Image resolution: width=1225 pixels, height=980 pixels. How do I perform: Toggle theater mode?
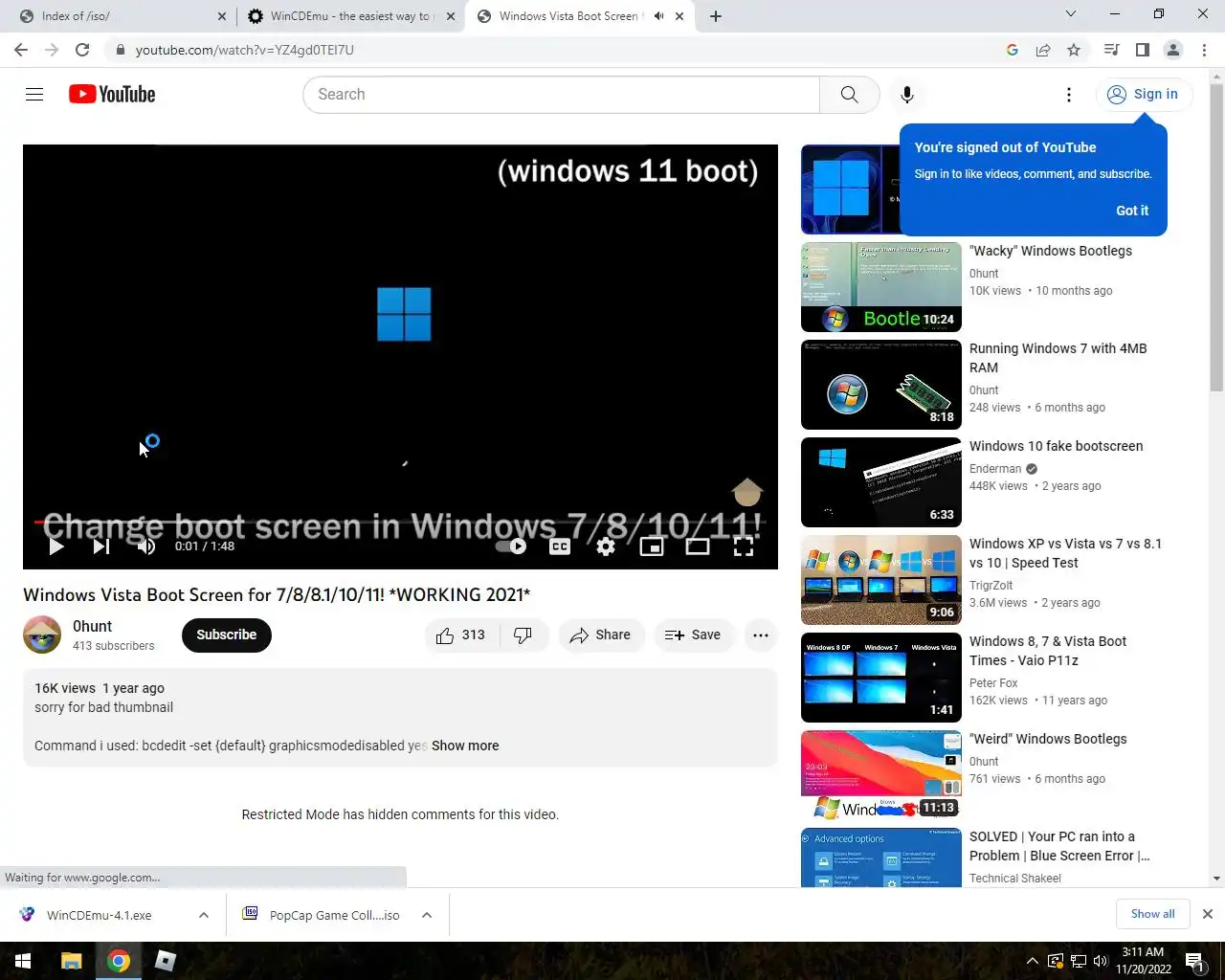pyautogui.click(x=698, y=546)
